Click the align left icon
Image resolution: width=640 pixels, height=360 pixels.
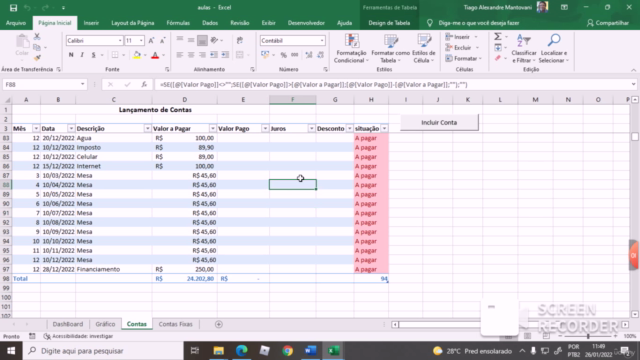coord(180,55)
